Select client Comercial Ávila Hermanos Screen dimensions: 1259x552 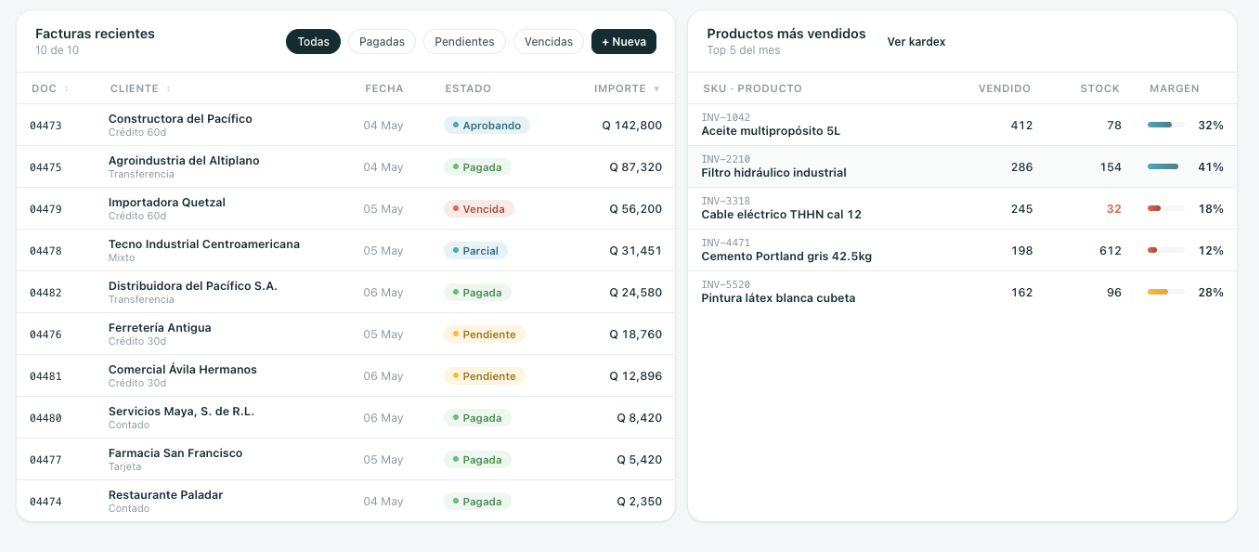tap(182, 369)
